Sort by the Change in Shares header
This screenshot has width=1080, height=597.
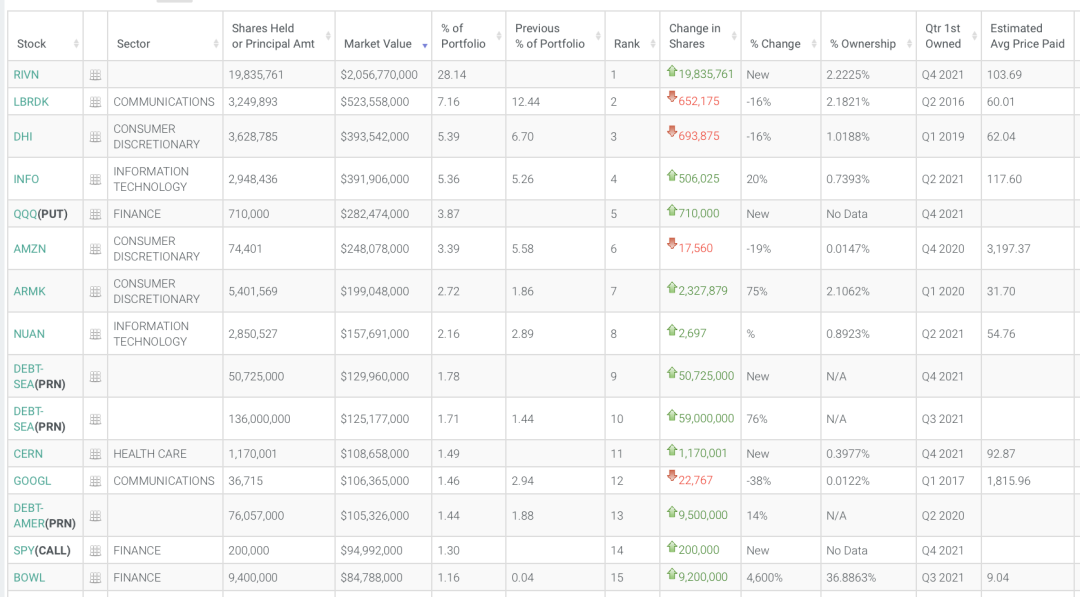click(x=700, y=36)
